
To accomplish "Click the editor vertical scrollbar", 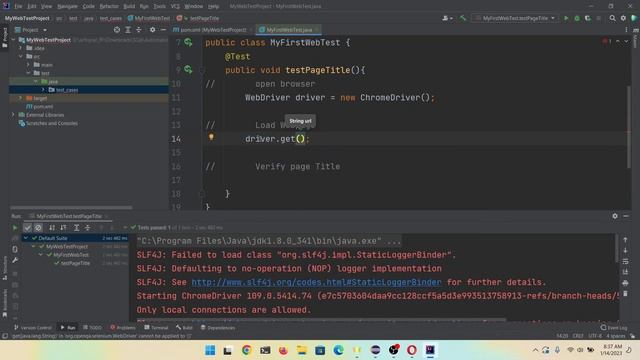I will (629, 127).
